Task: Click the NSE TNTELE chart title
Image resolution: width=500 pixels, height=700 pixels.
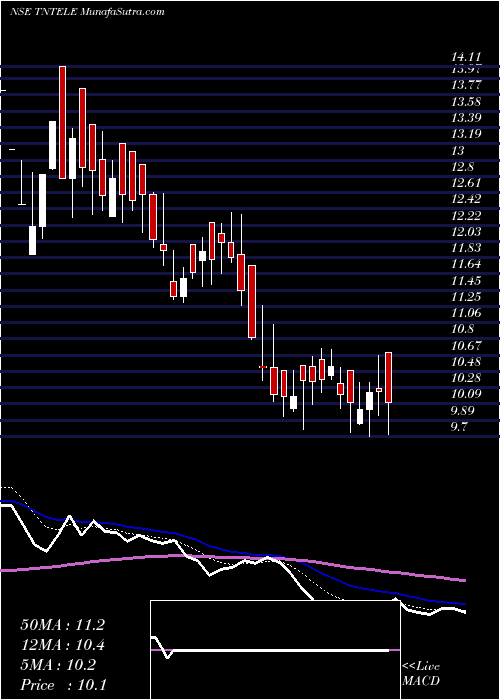Action: pos(87,12)
